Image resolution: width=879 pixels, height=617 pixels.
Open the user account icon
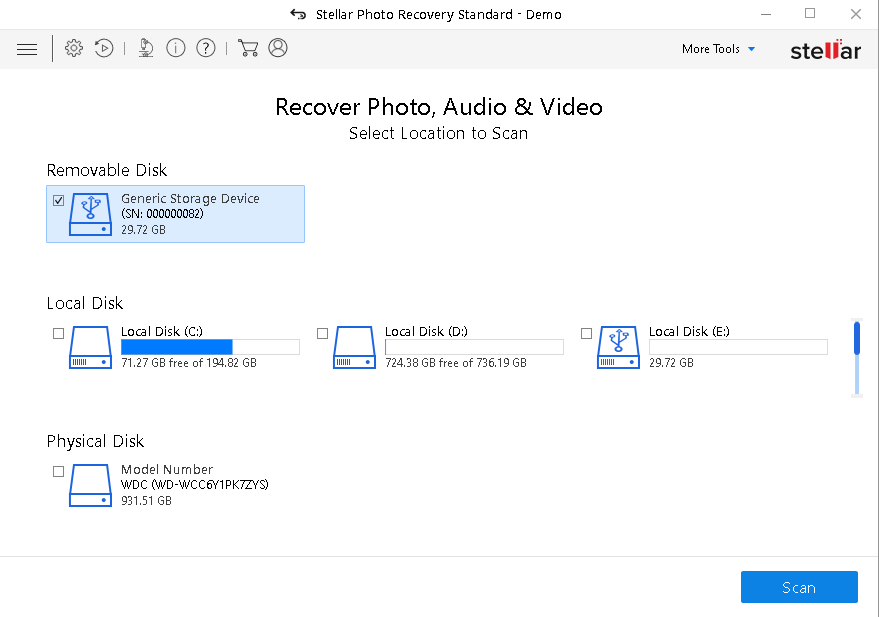click(x=277, y=48)
